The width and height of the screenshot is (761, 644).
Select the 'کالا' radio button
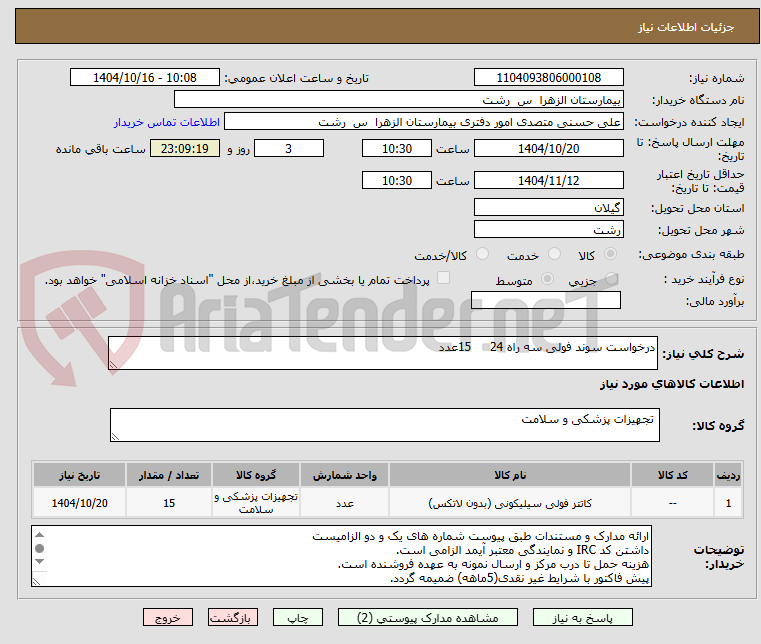pos(610,254)
